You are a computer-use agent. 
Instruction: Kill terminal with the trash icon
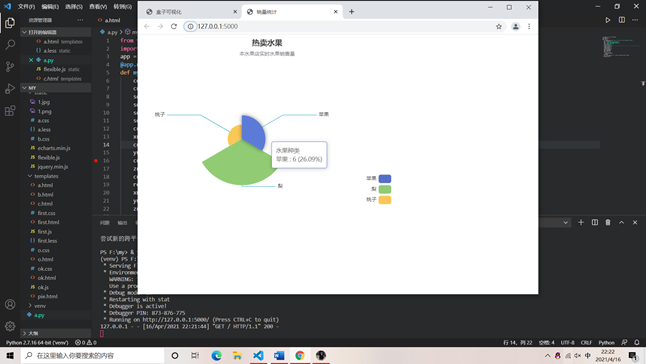(x=608, y=222)
